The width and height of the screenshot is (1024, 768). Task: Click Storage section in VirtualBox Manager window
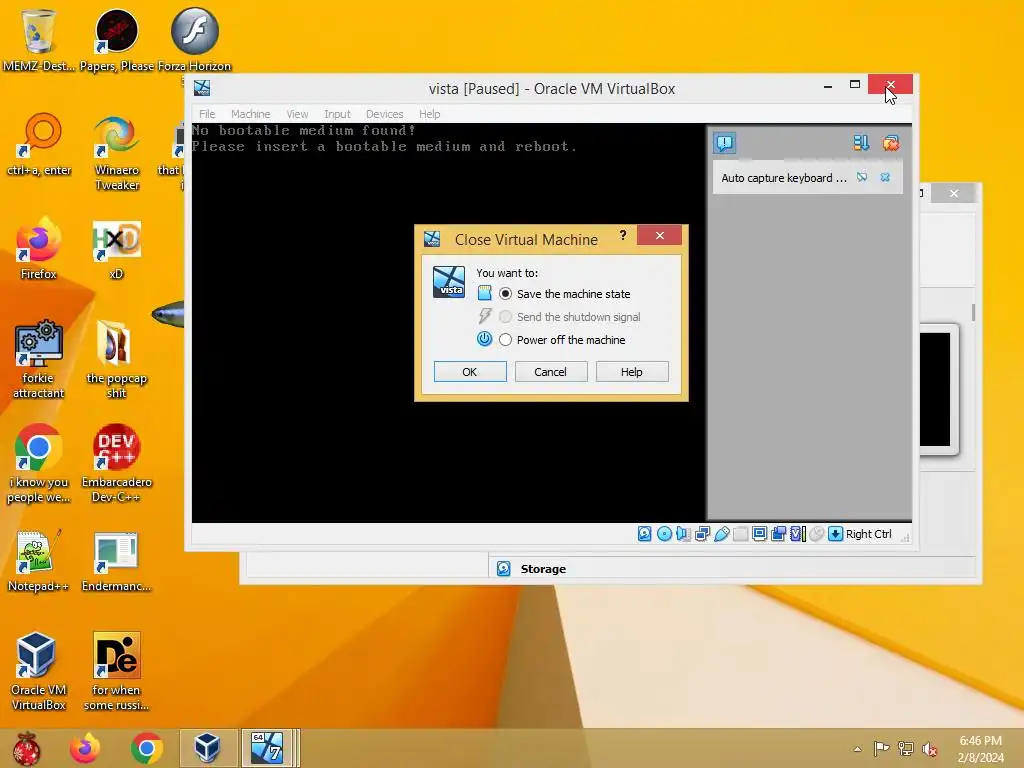[x=543, y=569]
